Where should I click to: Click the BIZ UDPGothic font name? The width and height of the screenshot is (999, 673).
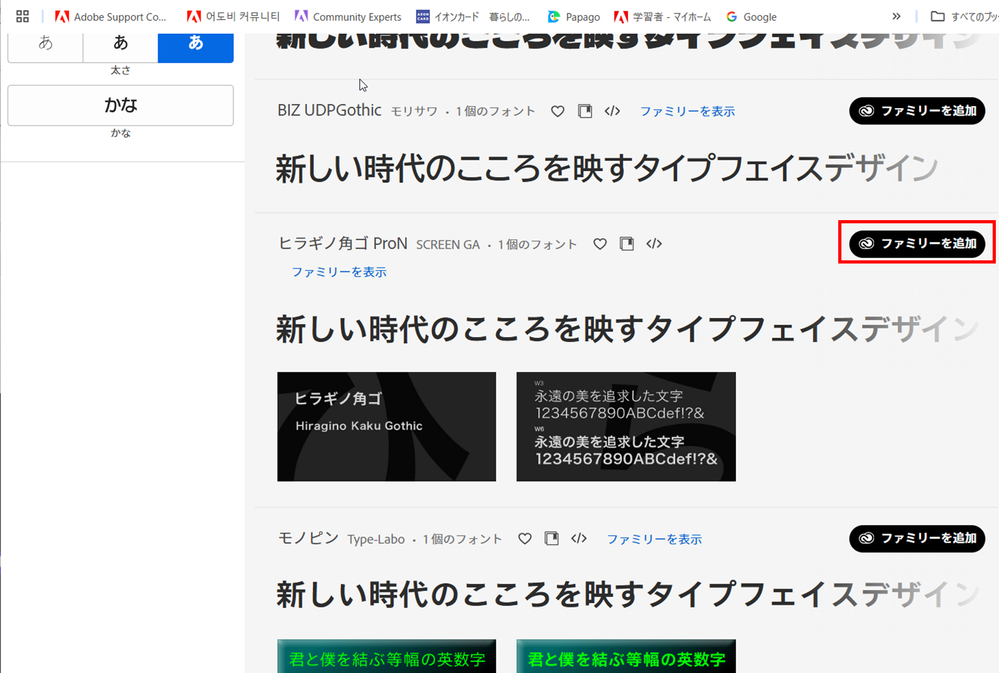329,110
